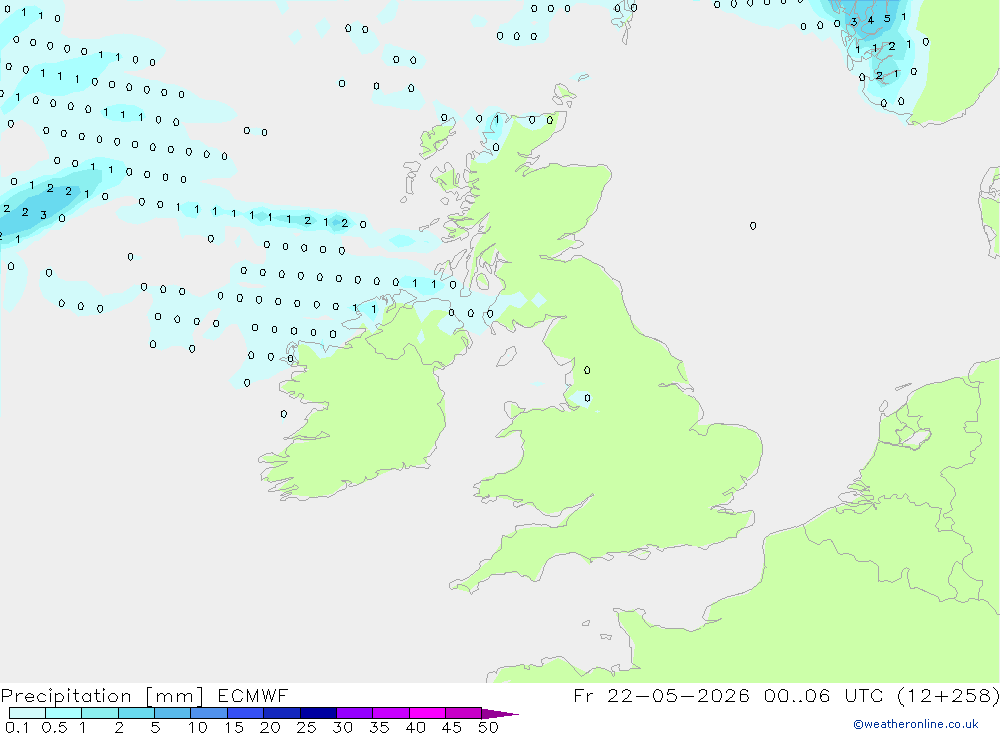Image resolution: width=1000 pixels, height=733 pixels.
Task: Click the lightest 0.1 mm legend swatch
Action: coord(27,713)
